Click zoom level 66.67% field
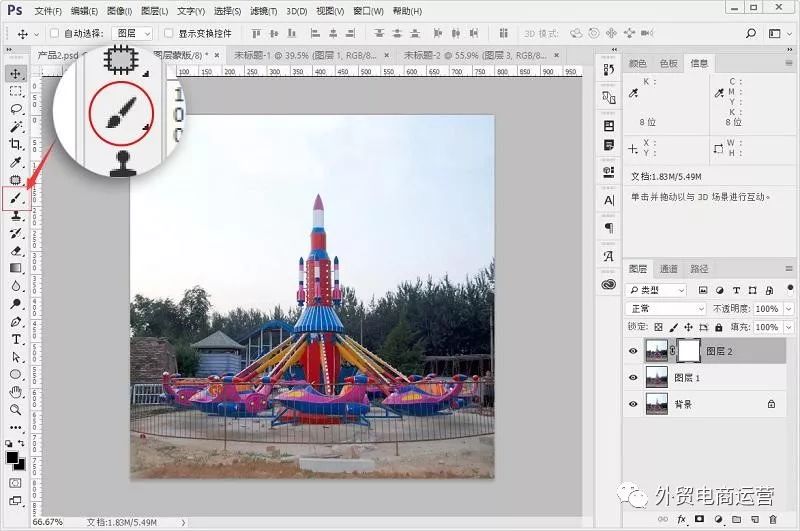Viewport: 800px width, 531px height. [x=47, y=522]
